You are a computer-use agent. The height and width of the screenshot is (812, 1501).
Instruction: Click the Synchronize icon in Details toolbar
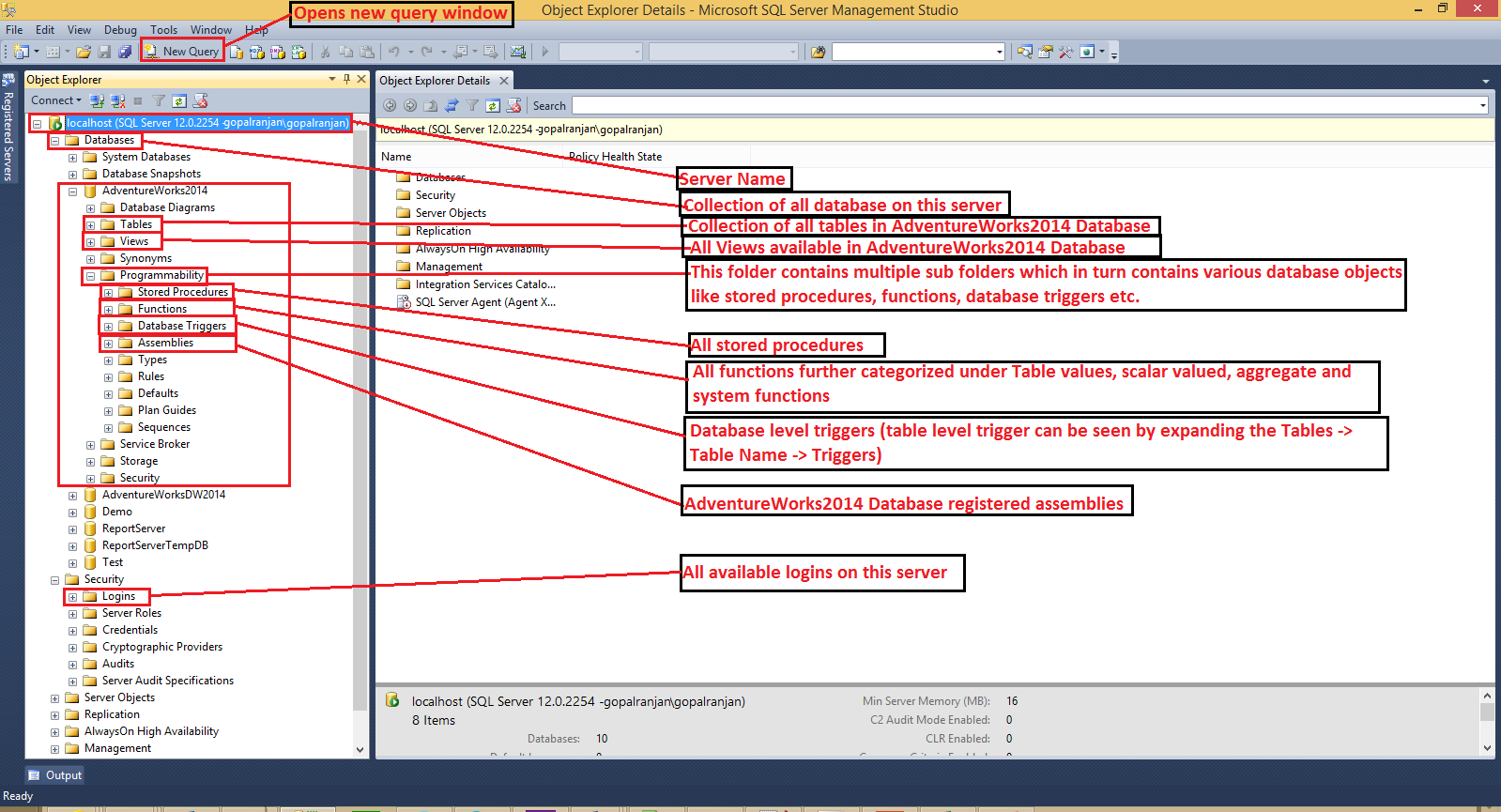tap(452, 105)
